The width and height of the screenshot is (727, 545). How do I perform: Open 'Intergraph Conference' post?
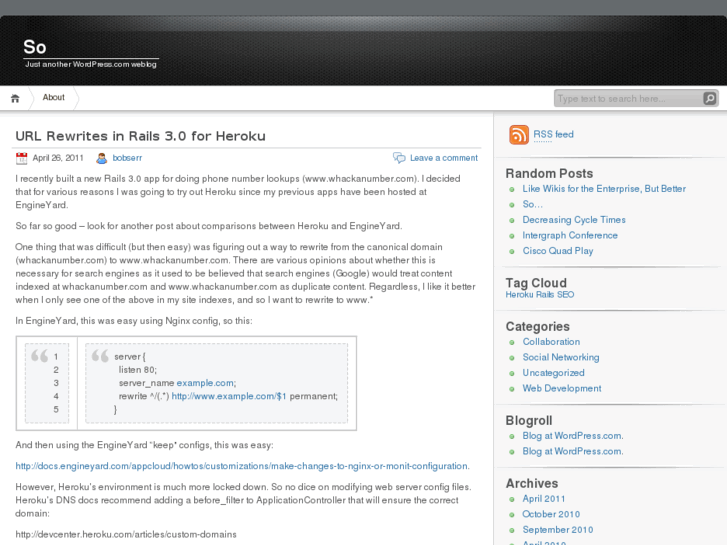[570, 235]
